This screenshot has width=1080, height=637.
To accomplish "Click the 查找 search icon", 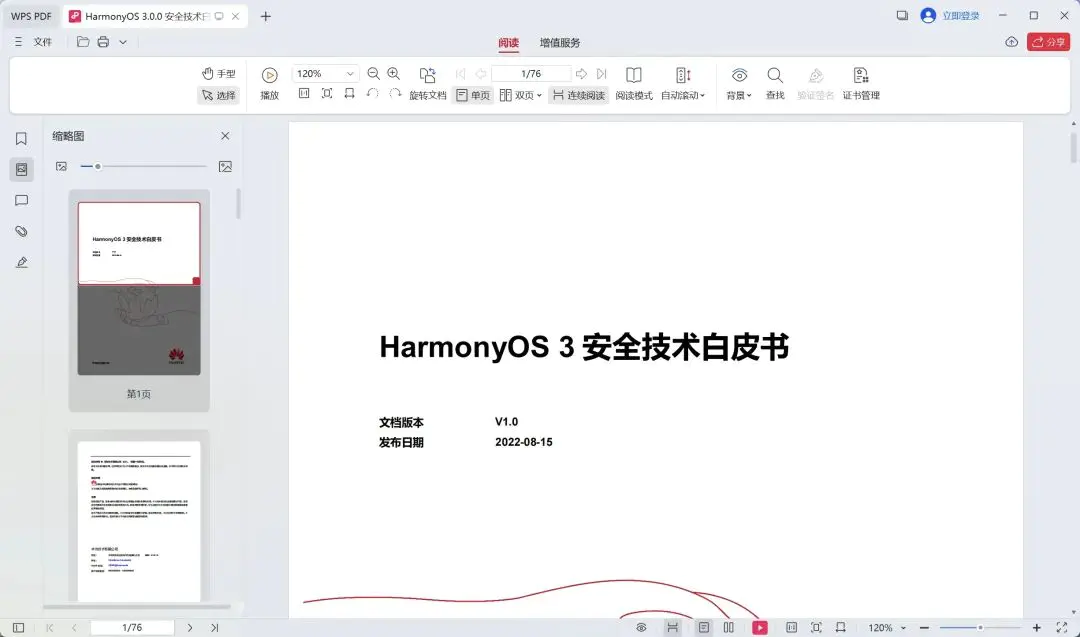I will pos(775,84).
